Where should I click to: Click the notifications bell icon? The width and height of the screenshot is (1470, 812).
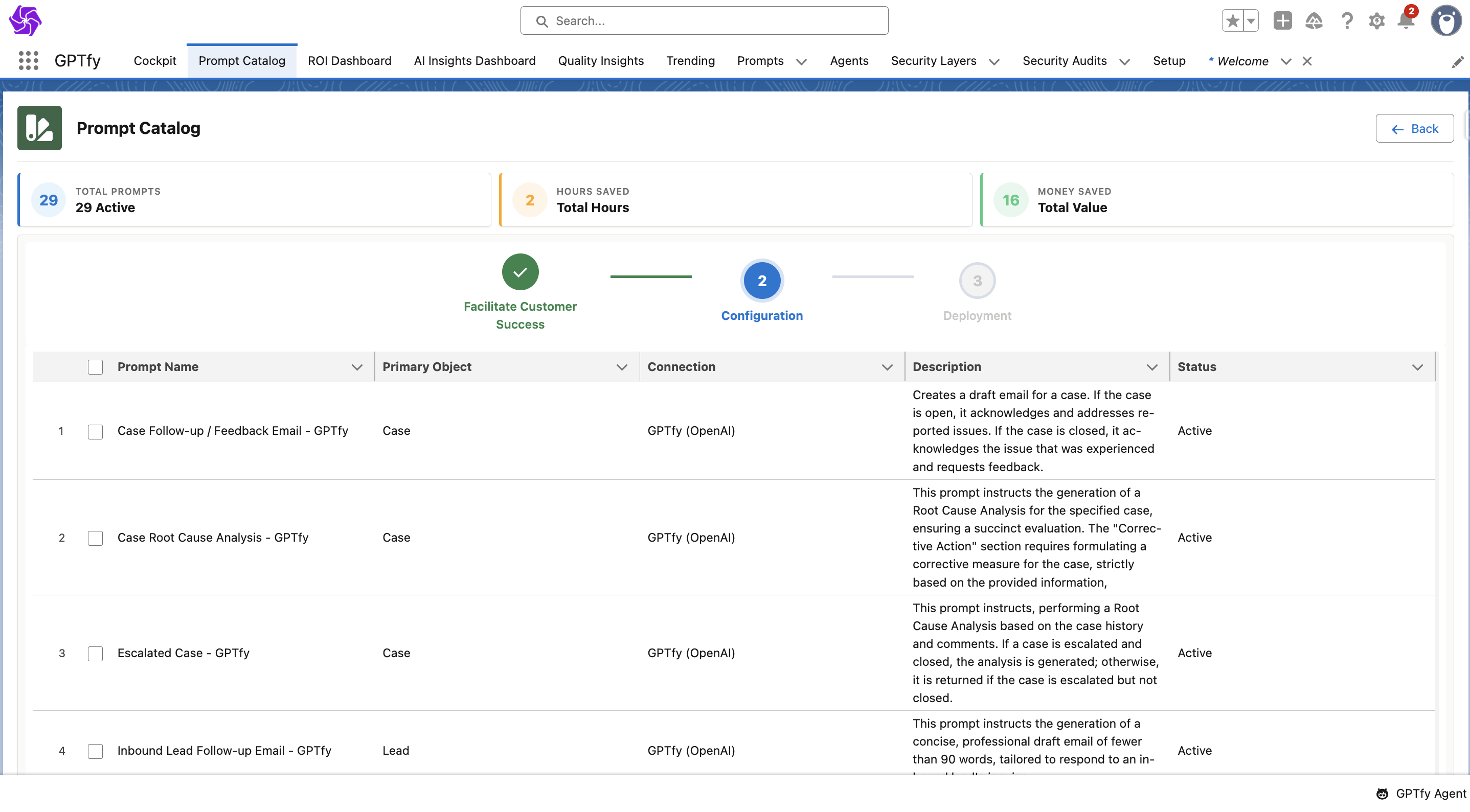point(1406,21)
